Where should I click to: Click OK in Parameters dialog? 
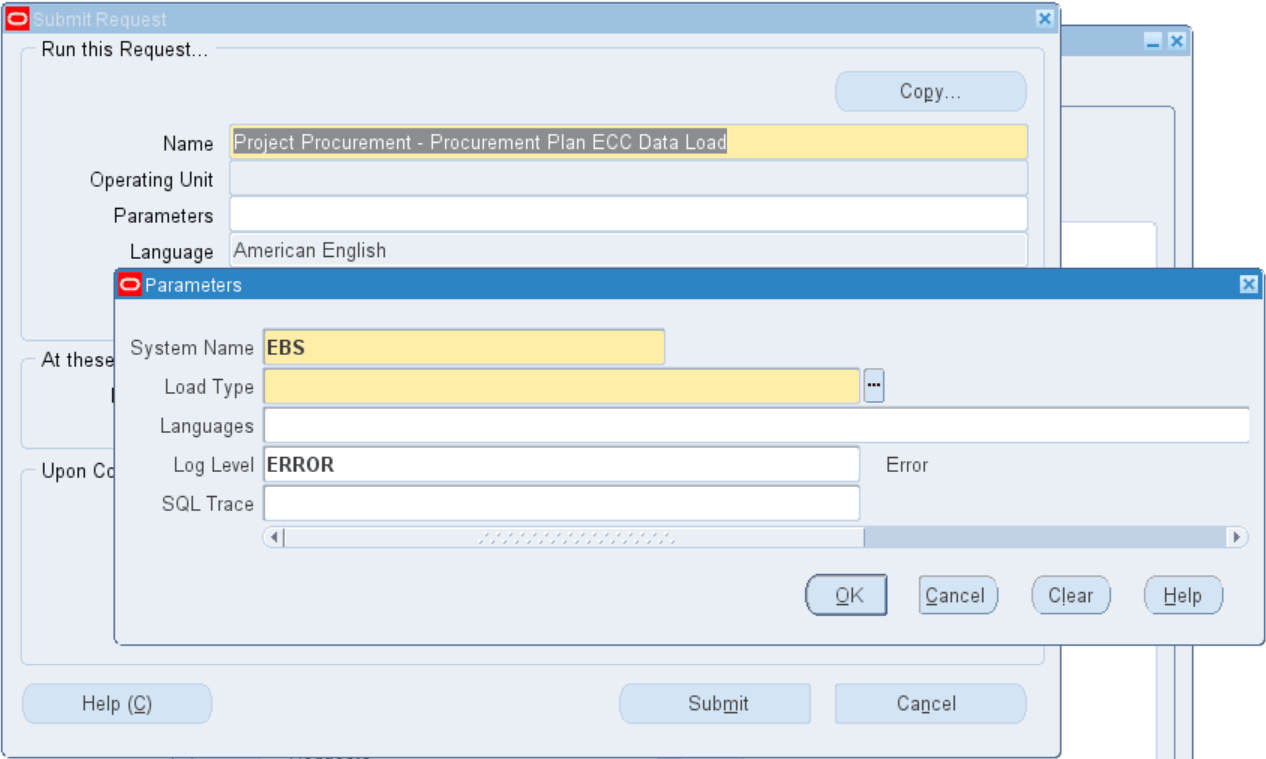coord(846,596)
